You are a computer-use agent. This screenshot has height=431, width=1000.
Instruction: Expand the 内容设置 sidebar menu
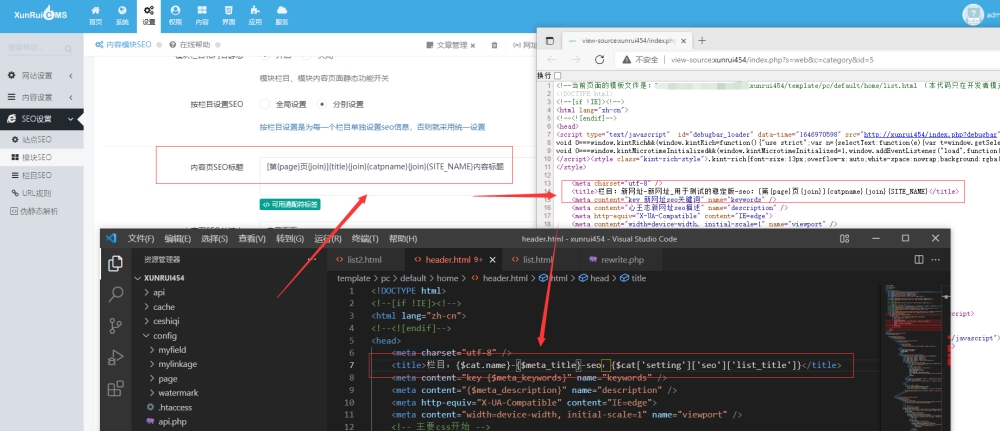[x=41, y=97]
